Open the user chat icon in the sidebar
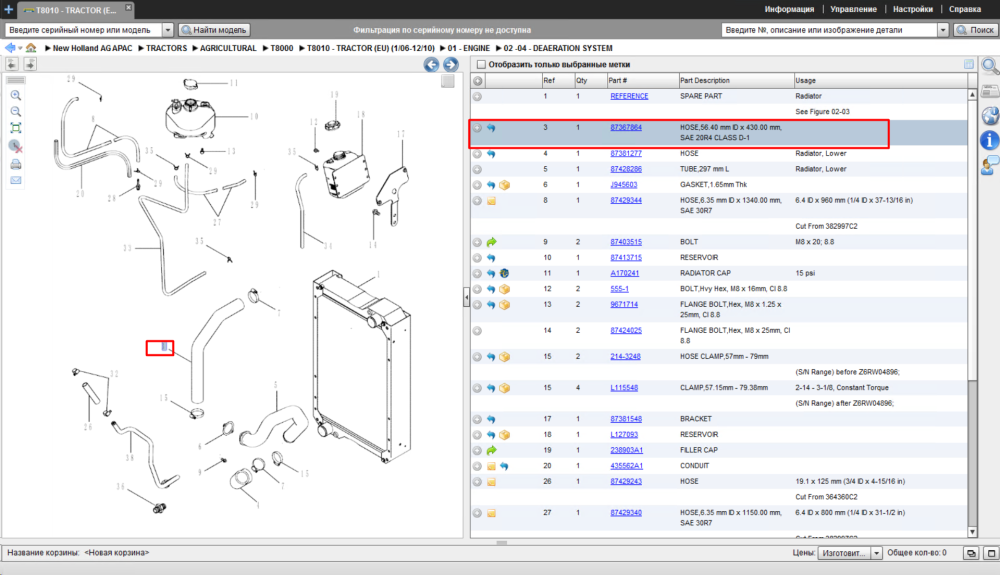The image size is (1000, 575). click(989, 166)
